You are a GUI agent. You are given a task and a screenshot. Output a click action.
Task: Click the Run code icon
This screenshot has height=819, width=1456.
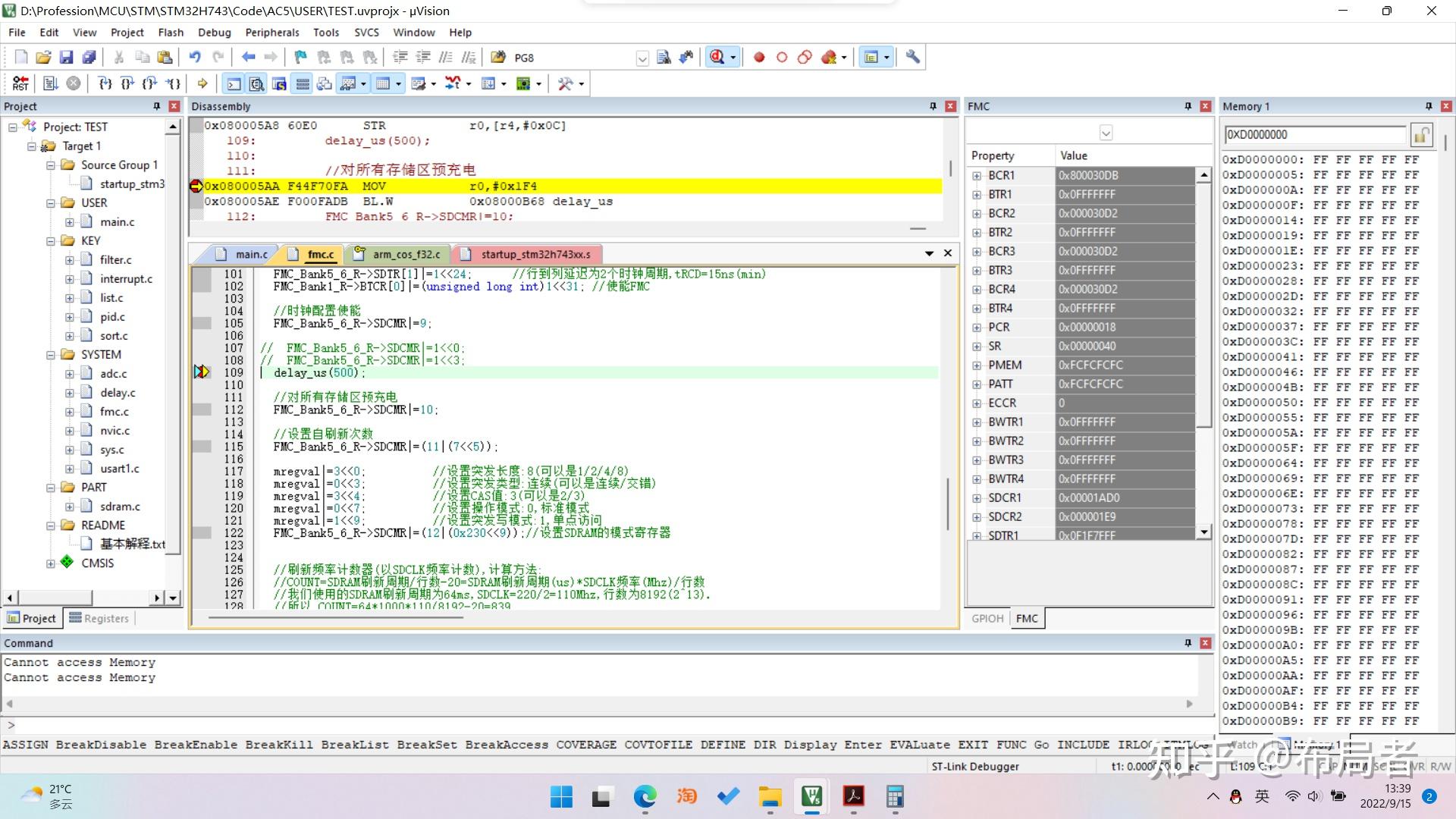tap(50, 83)
